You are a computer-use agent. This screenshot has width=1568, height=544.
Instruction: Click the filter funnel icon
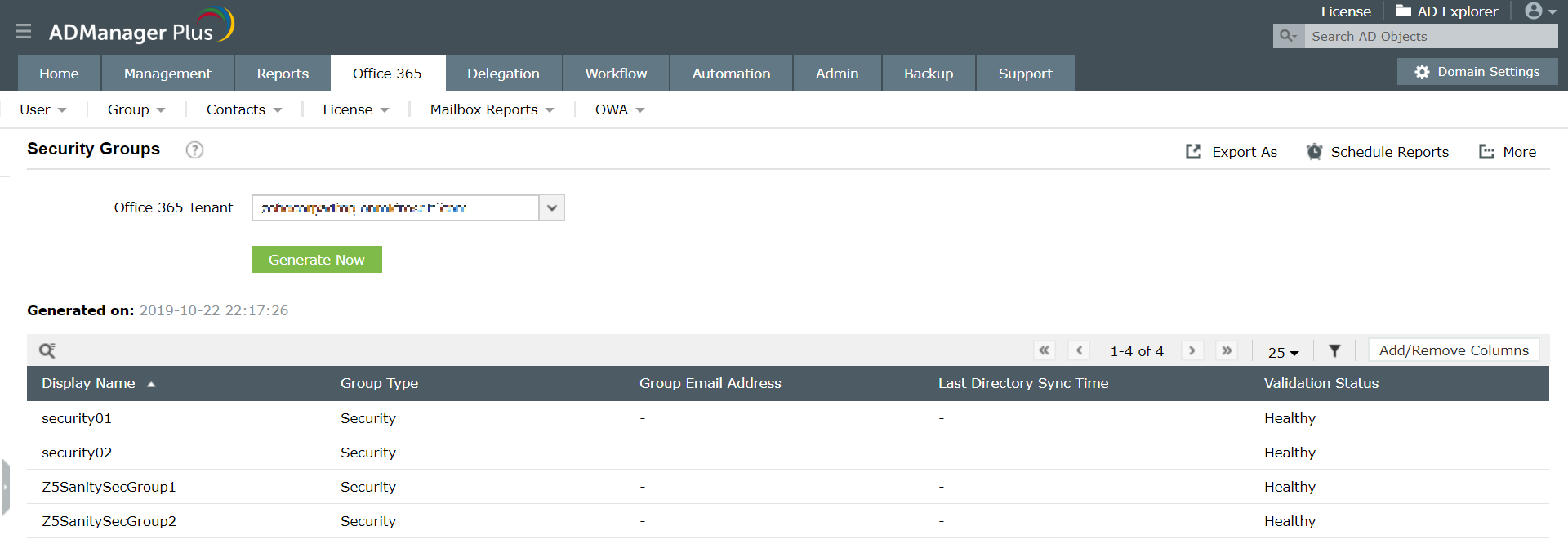1334,351
